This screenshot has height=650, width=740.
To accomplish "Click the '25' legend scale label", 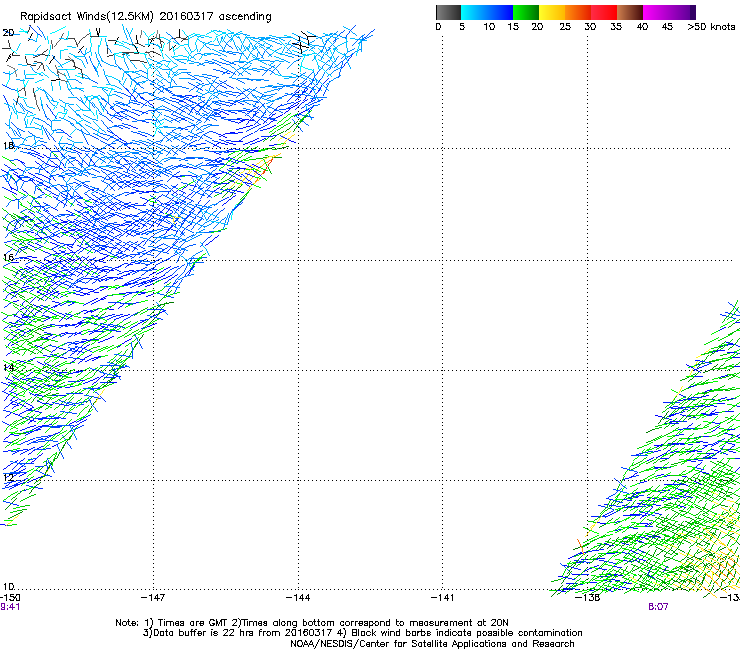I will tap(565, 27).
